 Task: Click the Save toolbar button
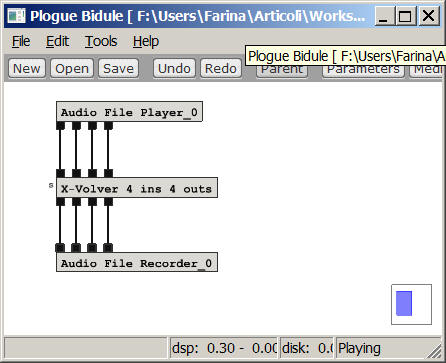click(118, 68)
